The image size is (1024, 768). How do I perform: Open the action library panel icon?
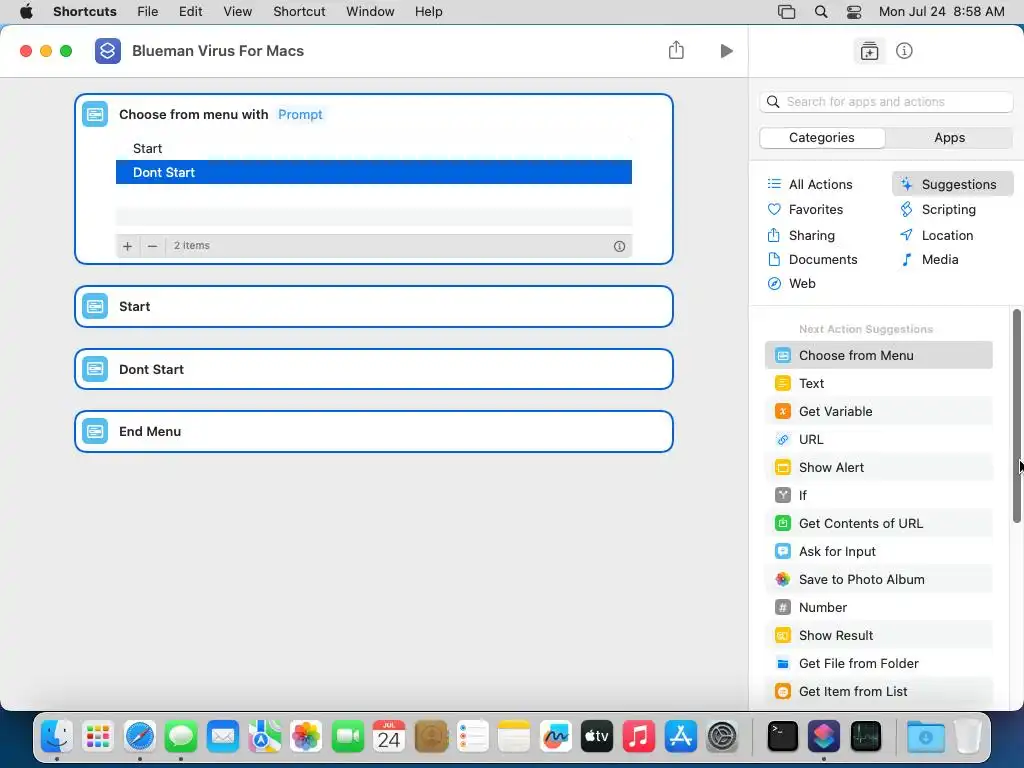pyautogui.click(x=869, y=51)
